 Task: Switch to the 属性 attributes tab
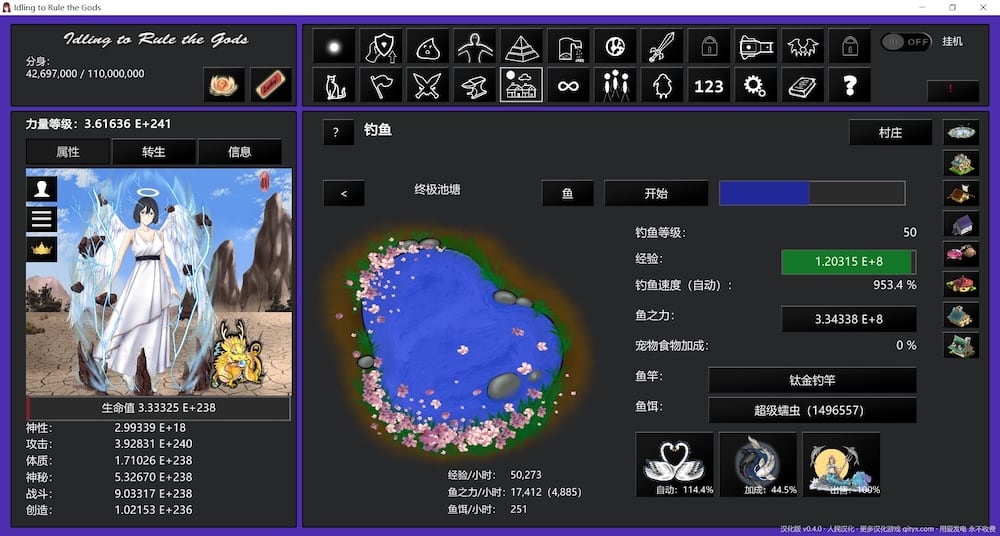tap(68, 152)
